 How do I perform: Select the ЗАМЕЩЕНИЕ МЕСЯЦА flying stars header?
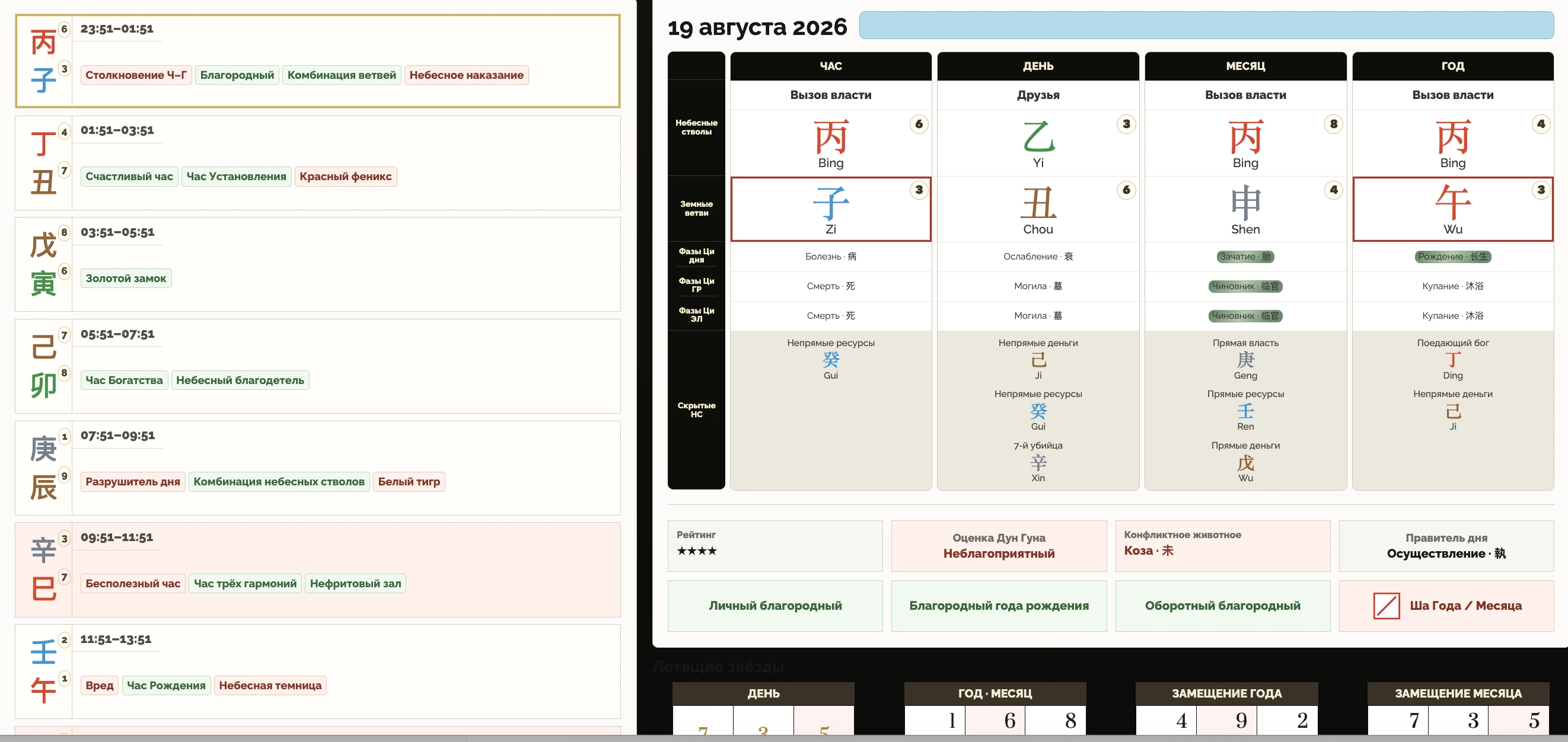click(x=1458, y=693)
